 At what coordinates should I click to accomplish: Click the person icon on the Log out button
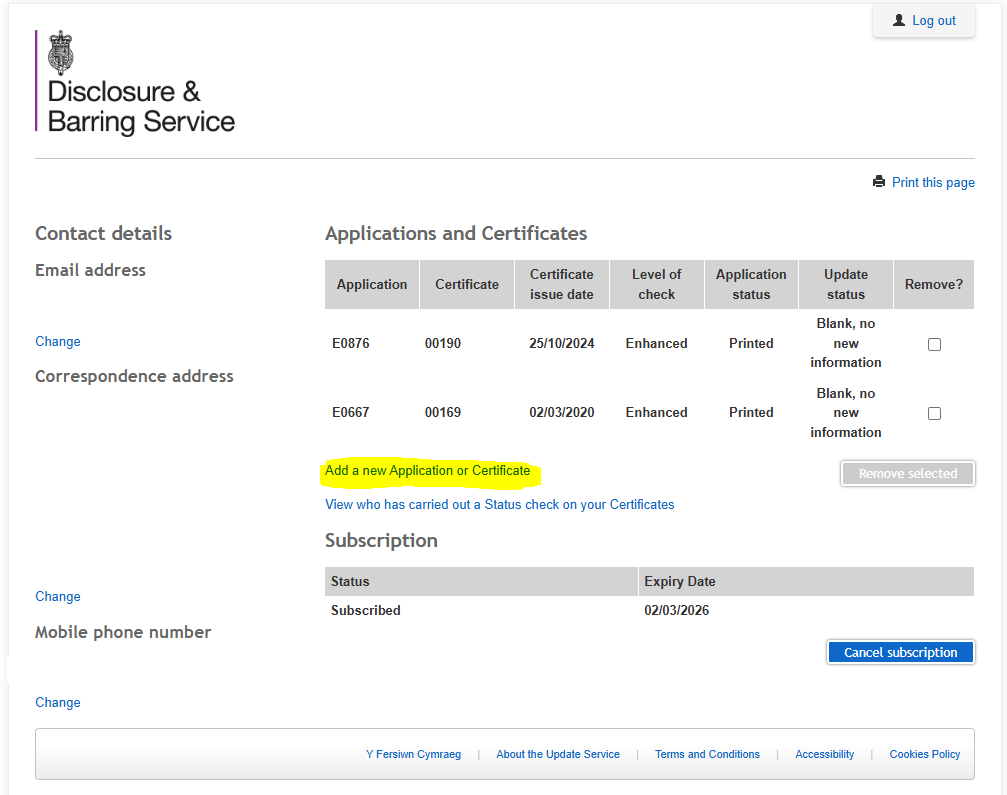(898, 19)
